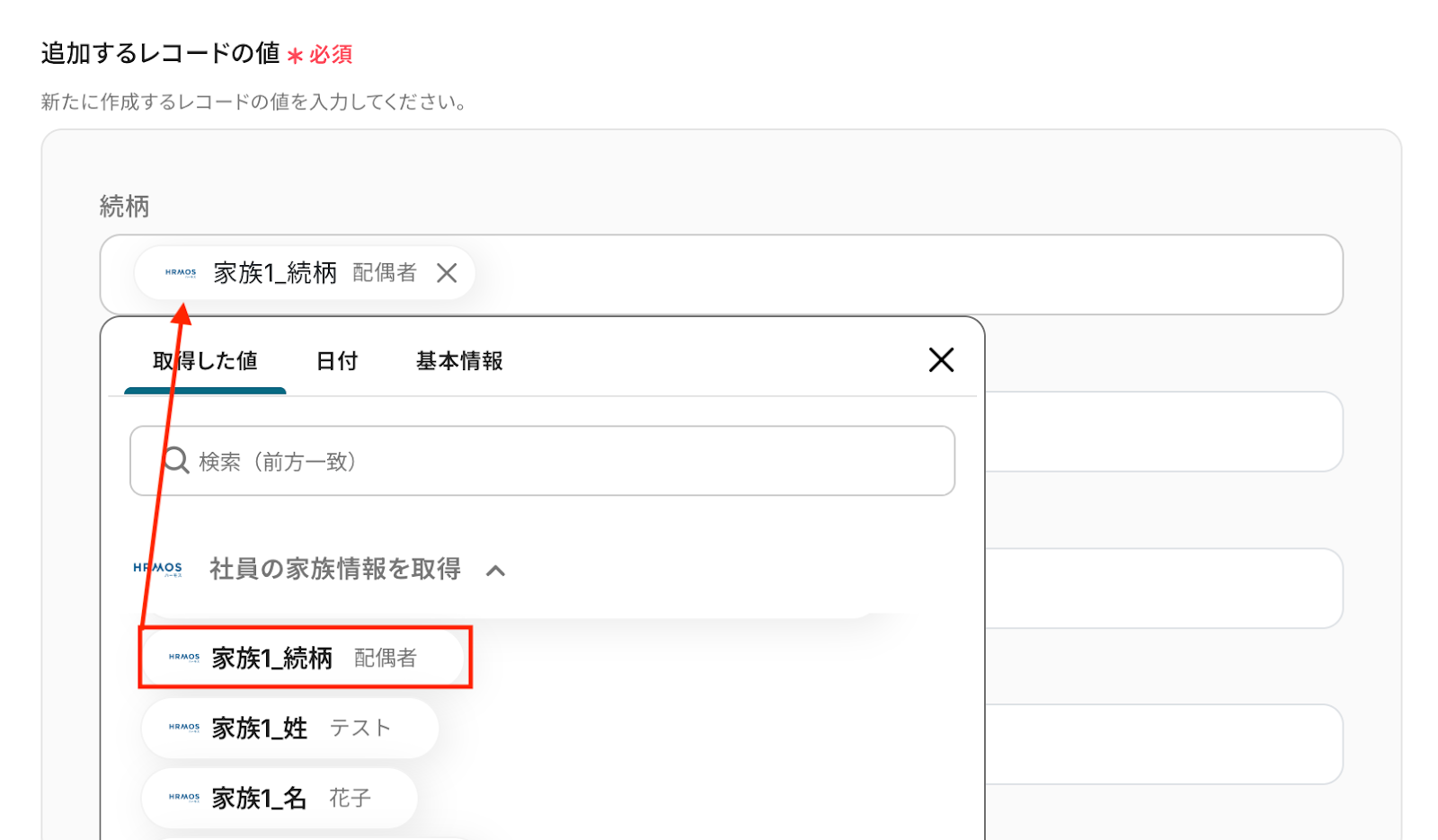1438x840 pixels.
Task: Close the value picker popup
Action: point(941,360)
